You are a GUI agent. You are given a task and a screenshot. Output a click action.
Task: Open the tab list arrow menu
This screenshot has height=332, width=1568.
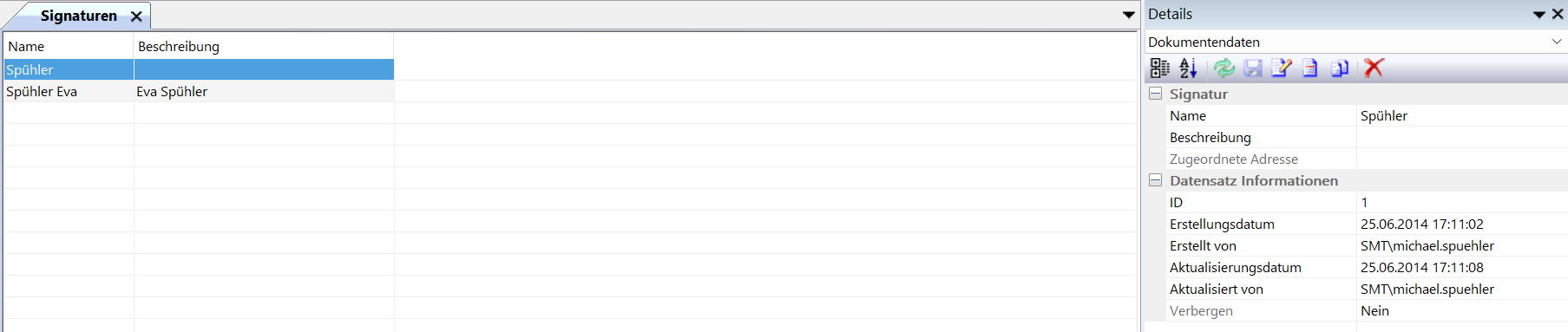pyautogui.click(x=1128, y=15)
